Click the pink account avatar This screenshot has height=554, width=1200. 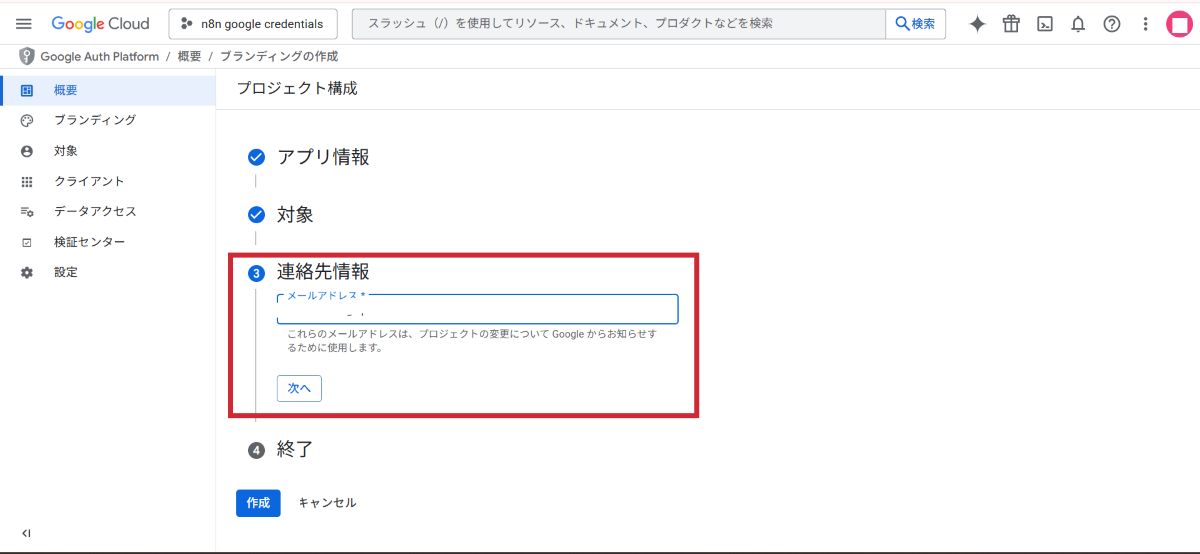click(1180, 24)
